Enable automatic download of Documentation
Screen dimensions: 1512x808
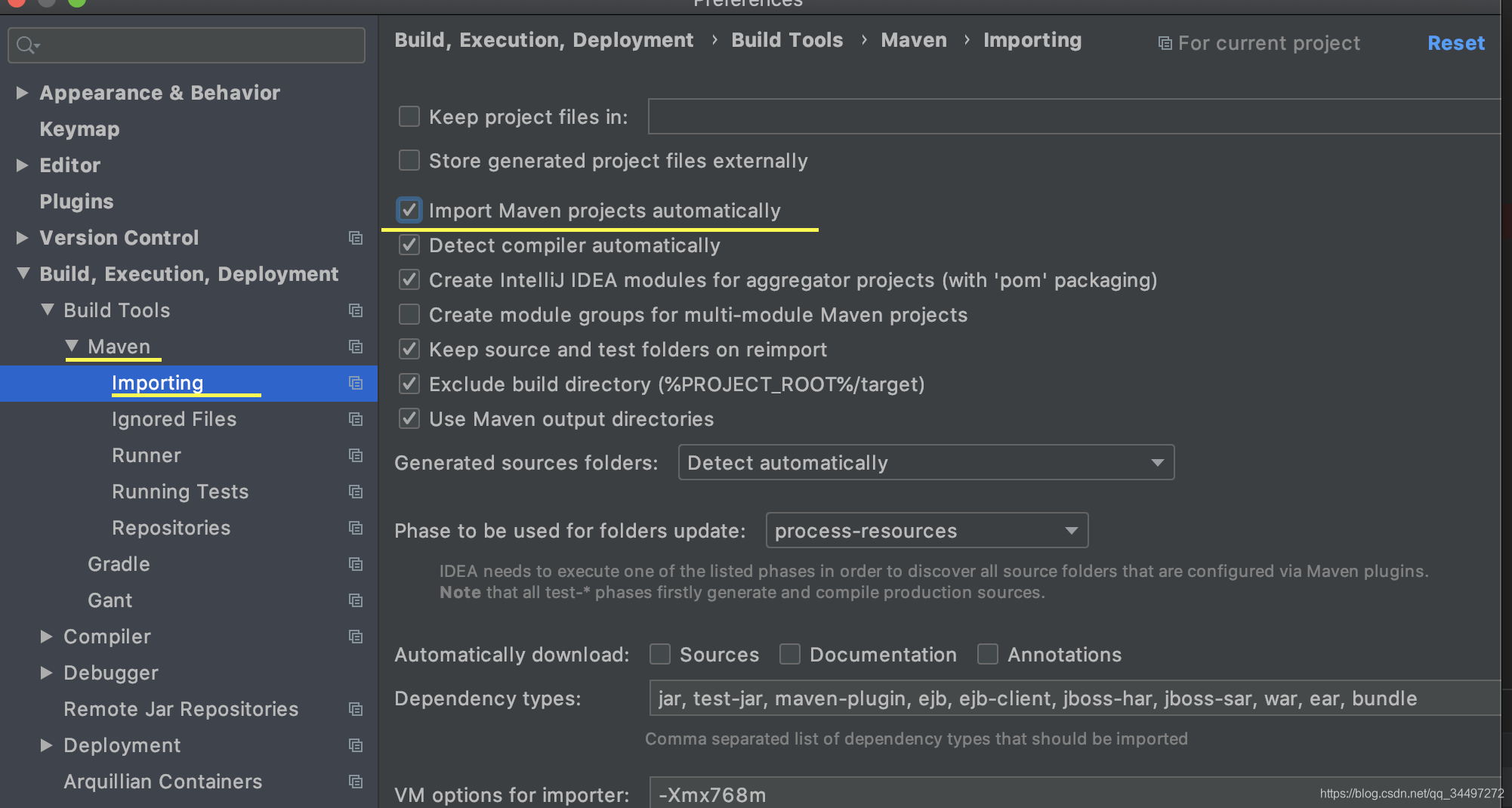coord(790,654)
